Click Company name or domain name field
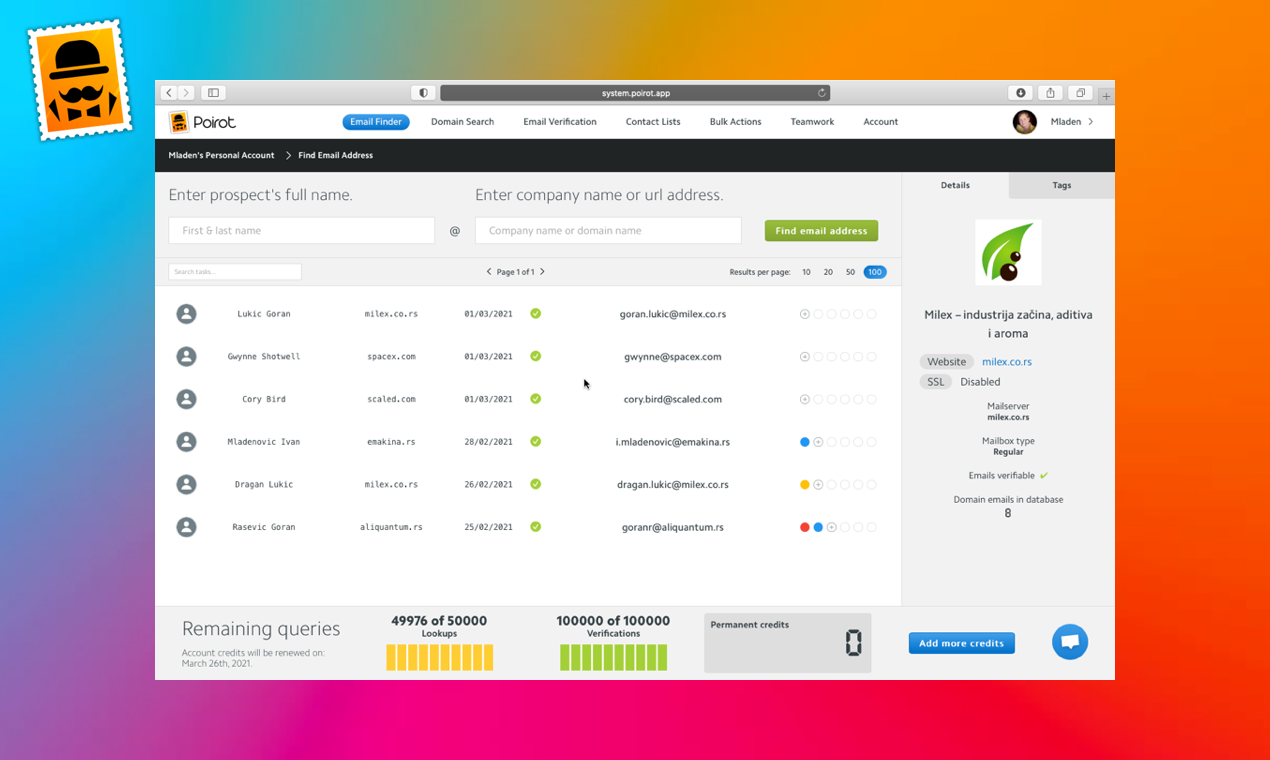This screenshot has height=760, width=1270. click(x=608, y=231)
